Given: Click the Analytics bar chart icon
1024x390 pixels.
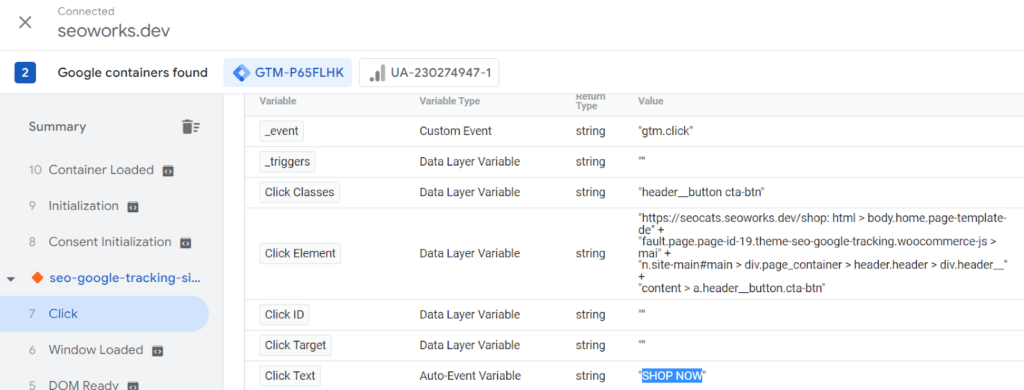Looking at the screenshot, I should tap(377, 73).
